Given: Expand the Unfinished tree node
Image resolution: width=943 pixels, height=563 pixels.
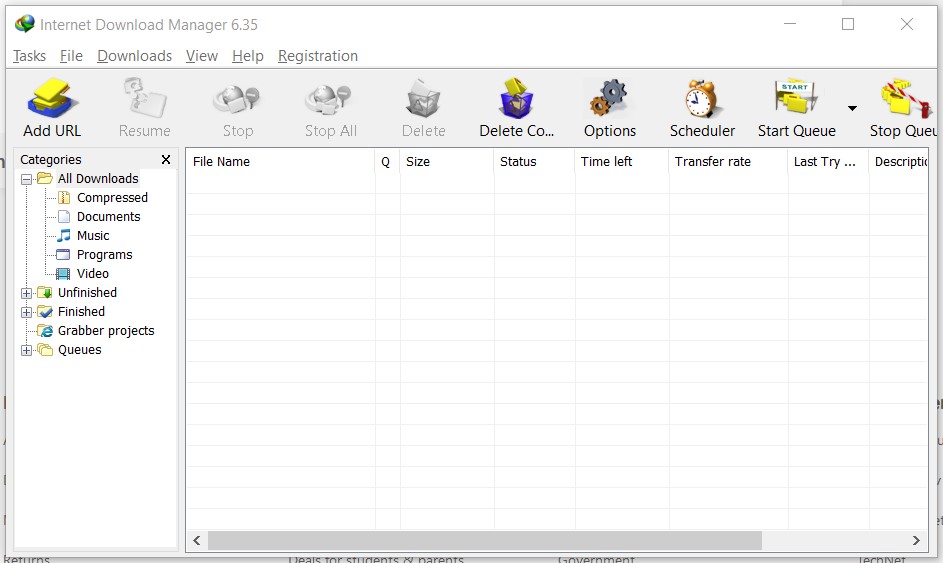Looking at the screenshot, I should tap(26, 294).
